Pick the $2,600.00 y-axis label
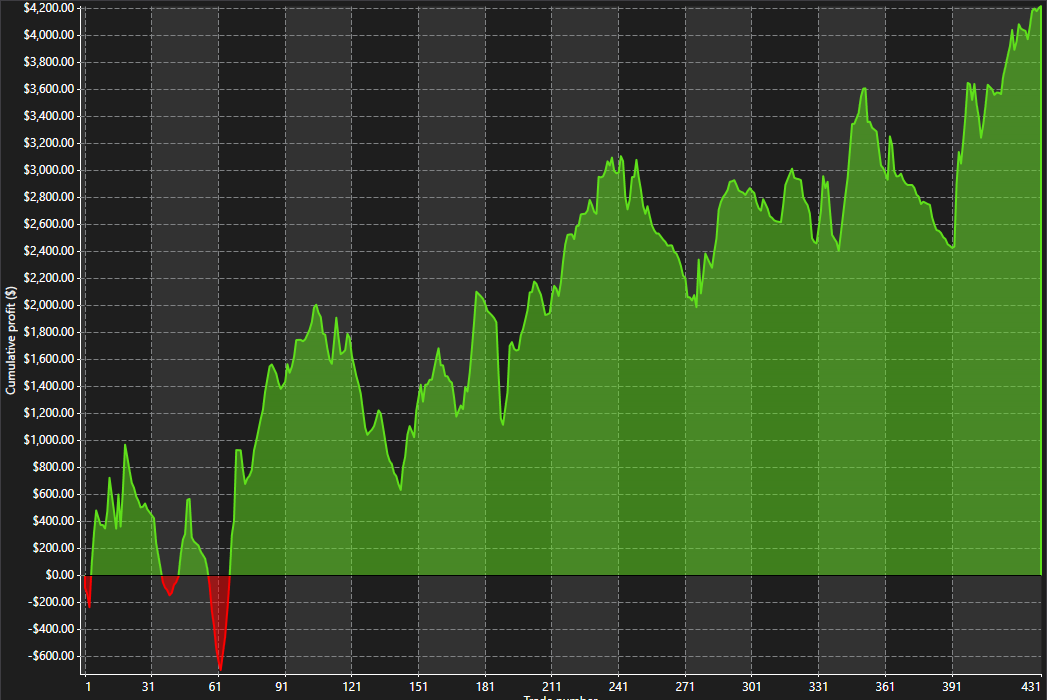The height and width of the screenshot is (700, 1047). [49, 224]
